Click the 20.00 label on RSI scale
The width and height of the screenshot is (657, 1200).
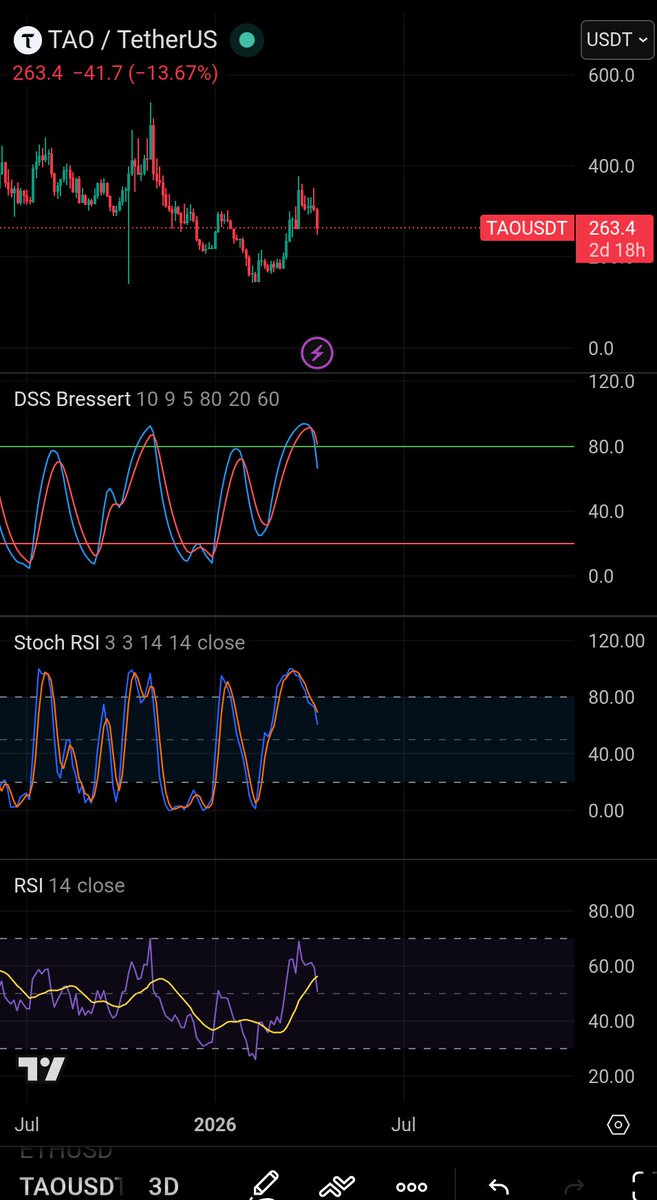coord(610,1076)
